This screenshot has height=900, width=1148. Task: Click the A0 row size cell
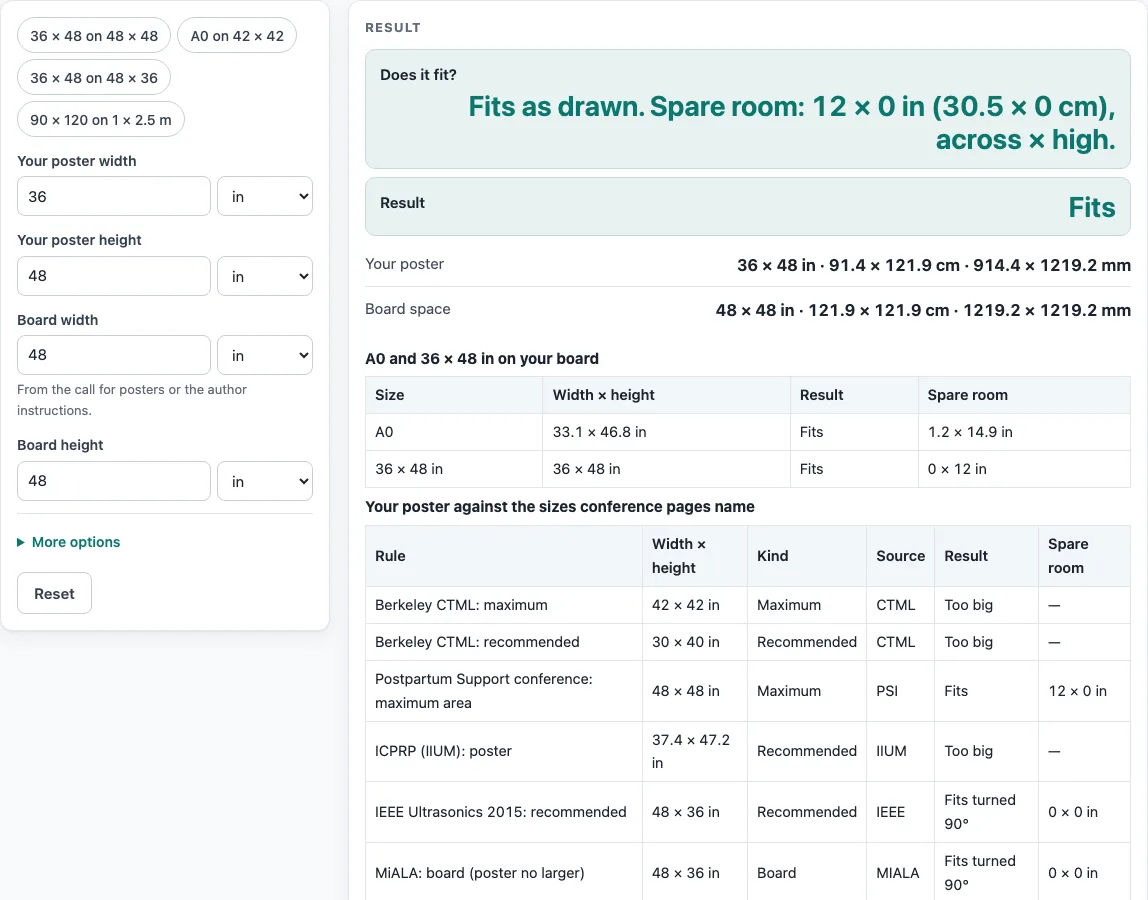454,432
